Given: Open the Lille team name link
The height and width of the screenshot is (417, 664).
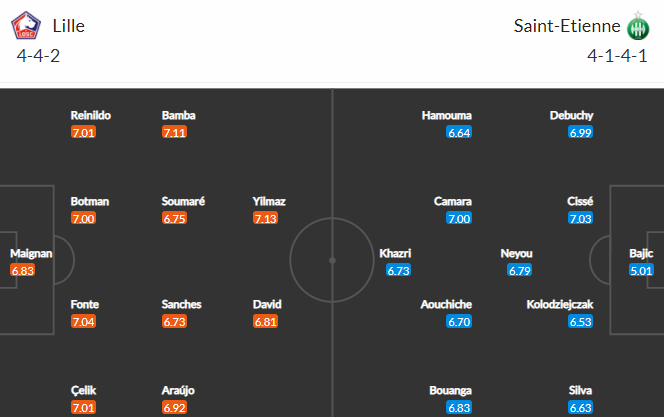Looking at the screenshot, I should point(69,26).
